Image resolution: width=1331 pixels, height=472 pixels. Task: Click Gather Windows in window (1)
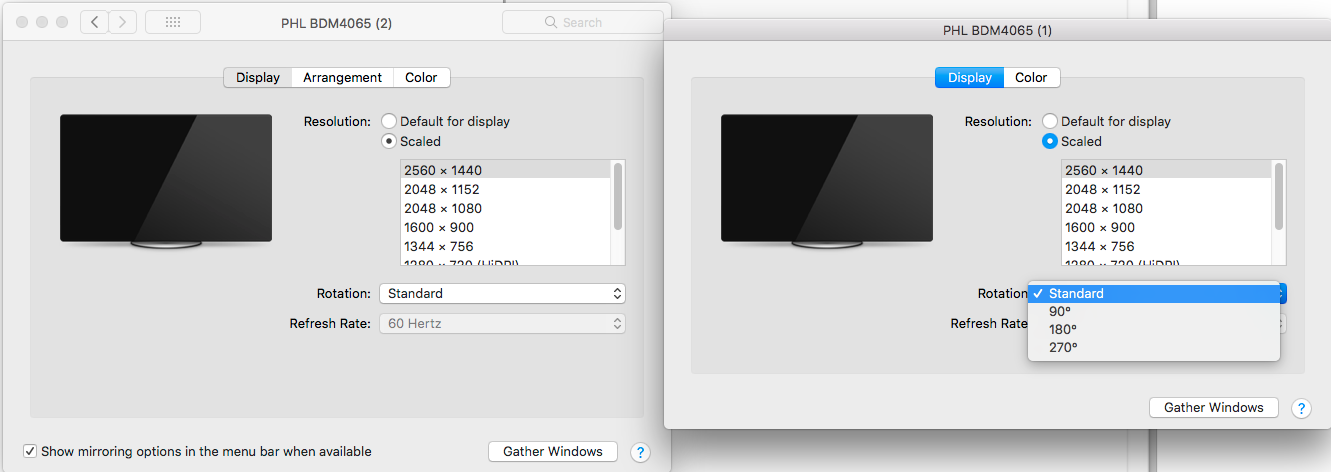tap(1214, 407)
